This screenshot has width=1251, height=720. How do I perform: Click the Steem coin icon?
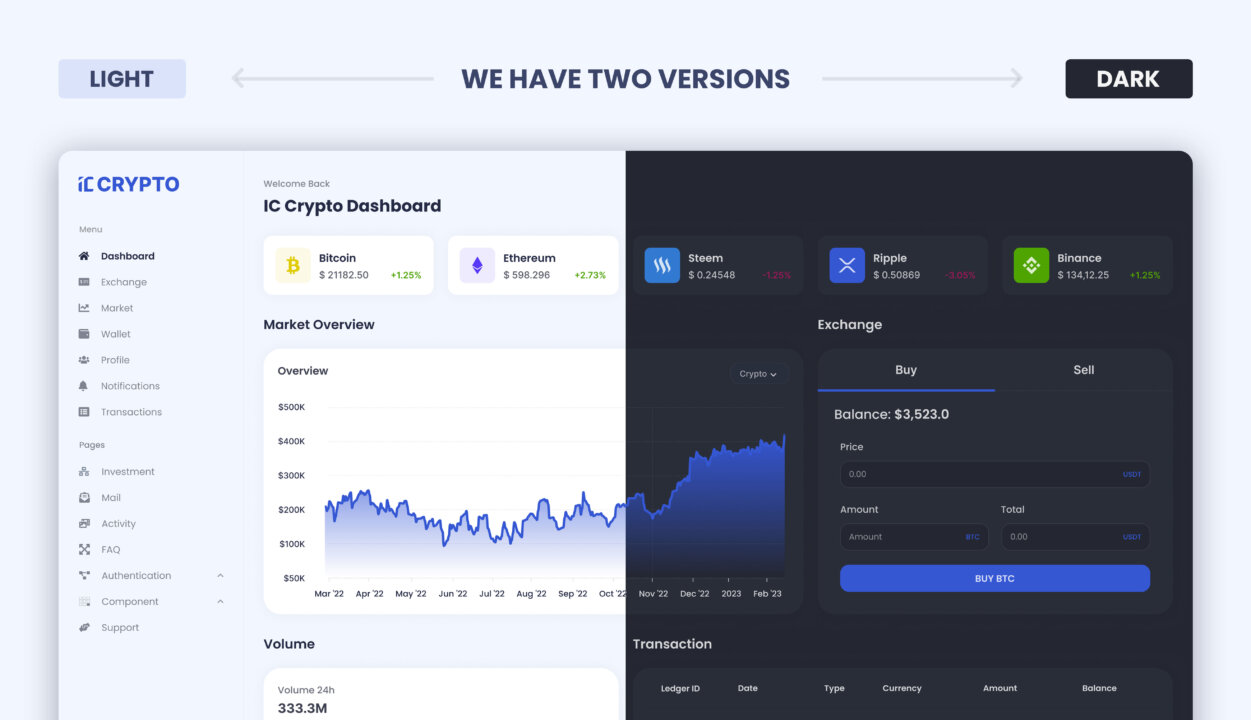coord(662,265)
